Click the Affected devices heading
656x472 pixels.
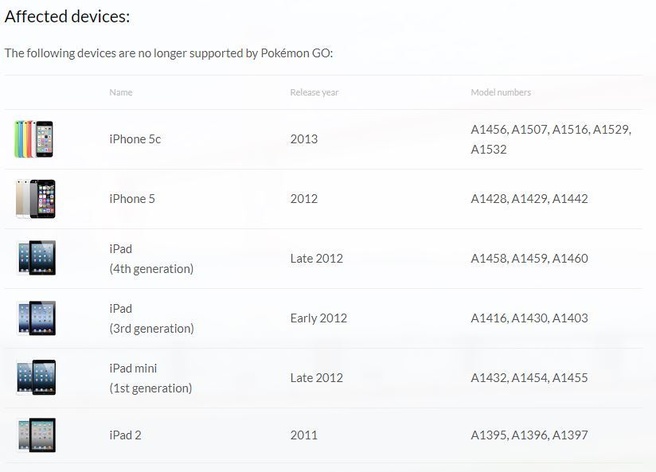(67, 17)
